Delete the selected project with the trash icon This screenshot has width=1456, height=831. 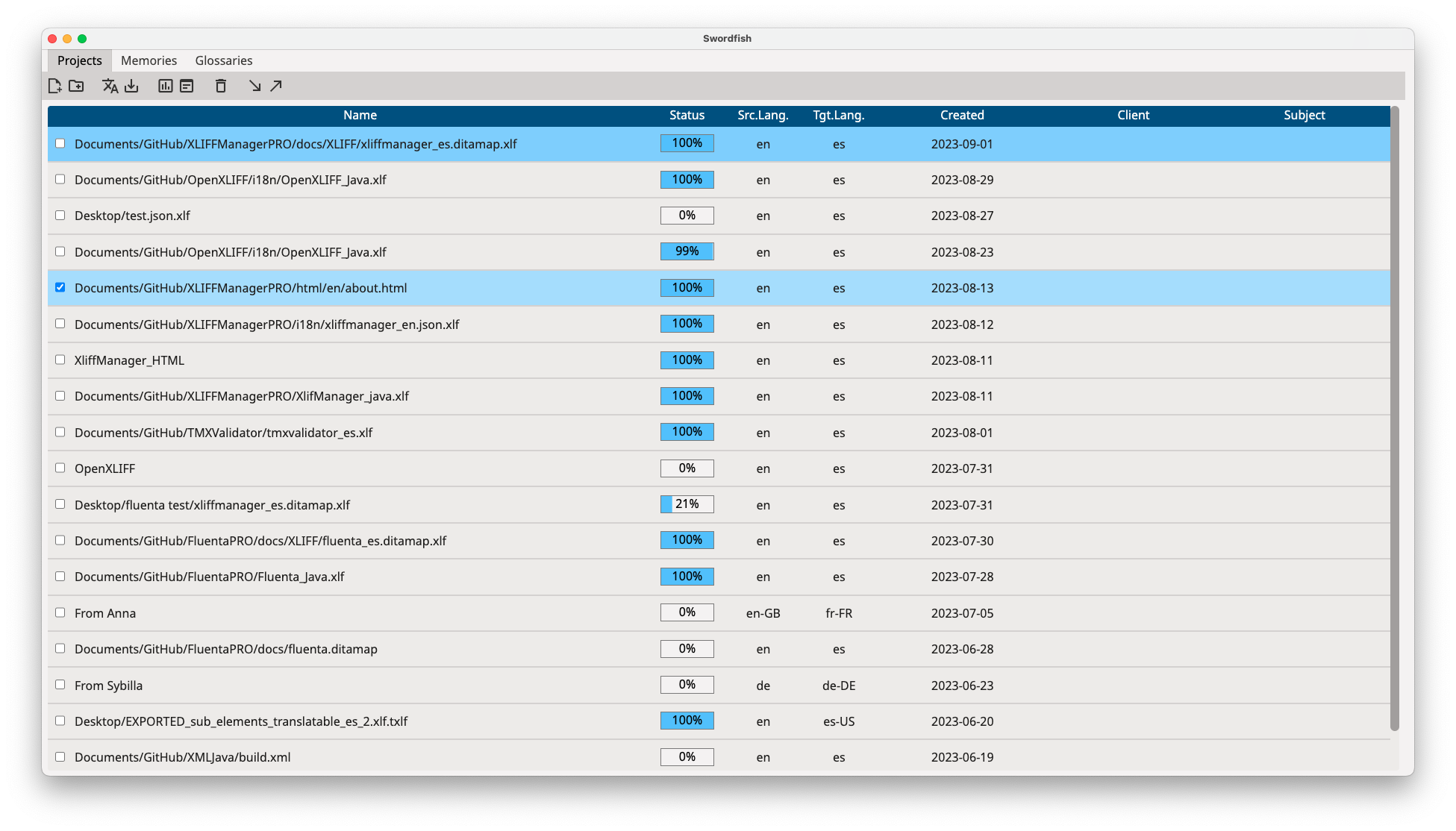point(220,86)
